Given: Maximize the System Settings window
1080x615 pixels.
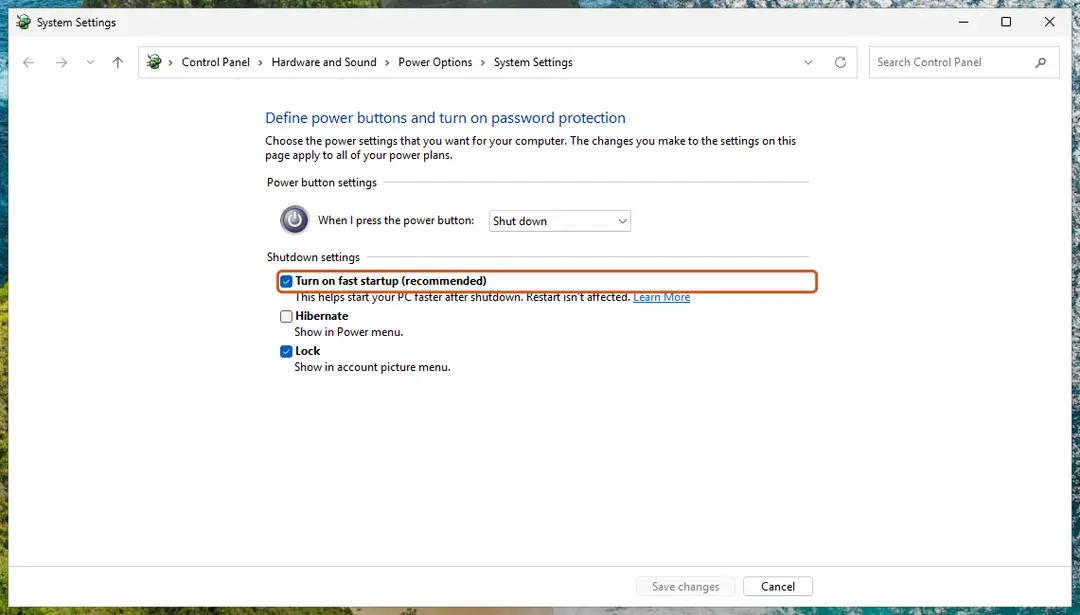Looking at the screenshot, I should [x=1006, y=22].
